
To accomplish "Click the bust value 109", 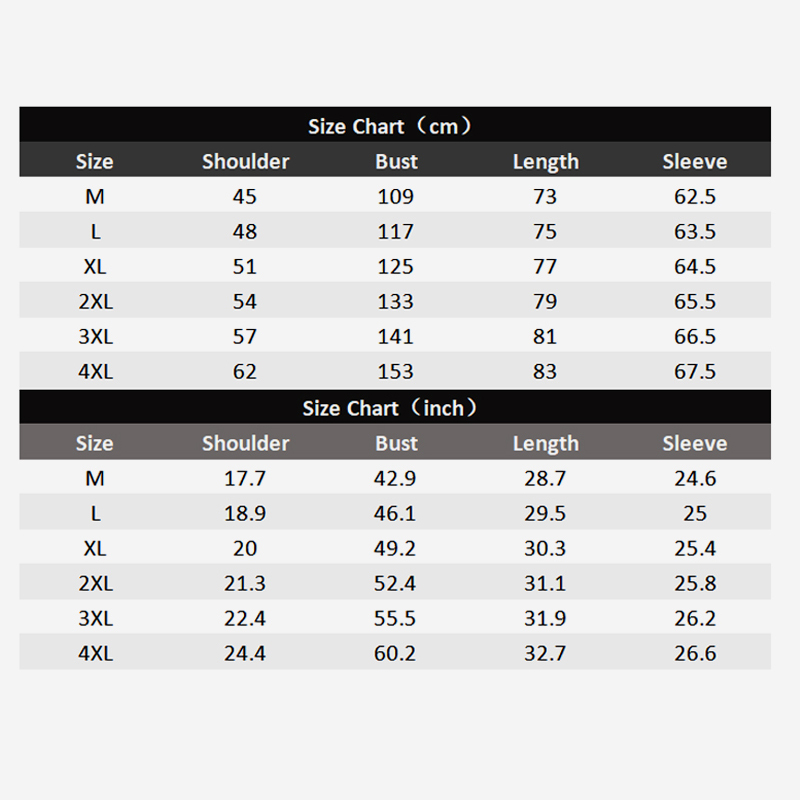I will (x=396, y=196).
